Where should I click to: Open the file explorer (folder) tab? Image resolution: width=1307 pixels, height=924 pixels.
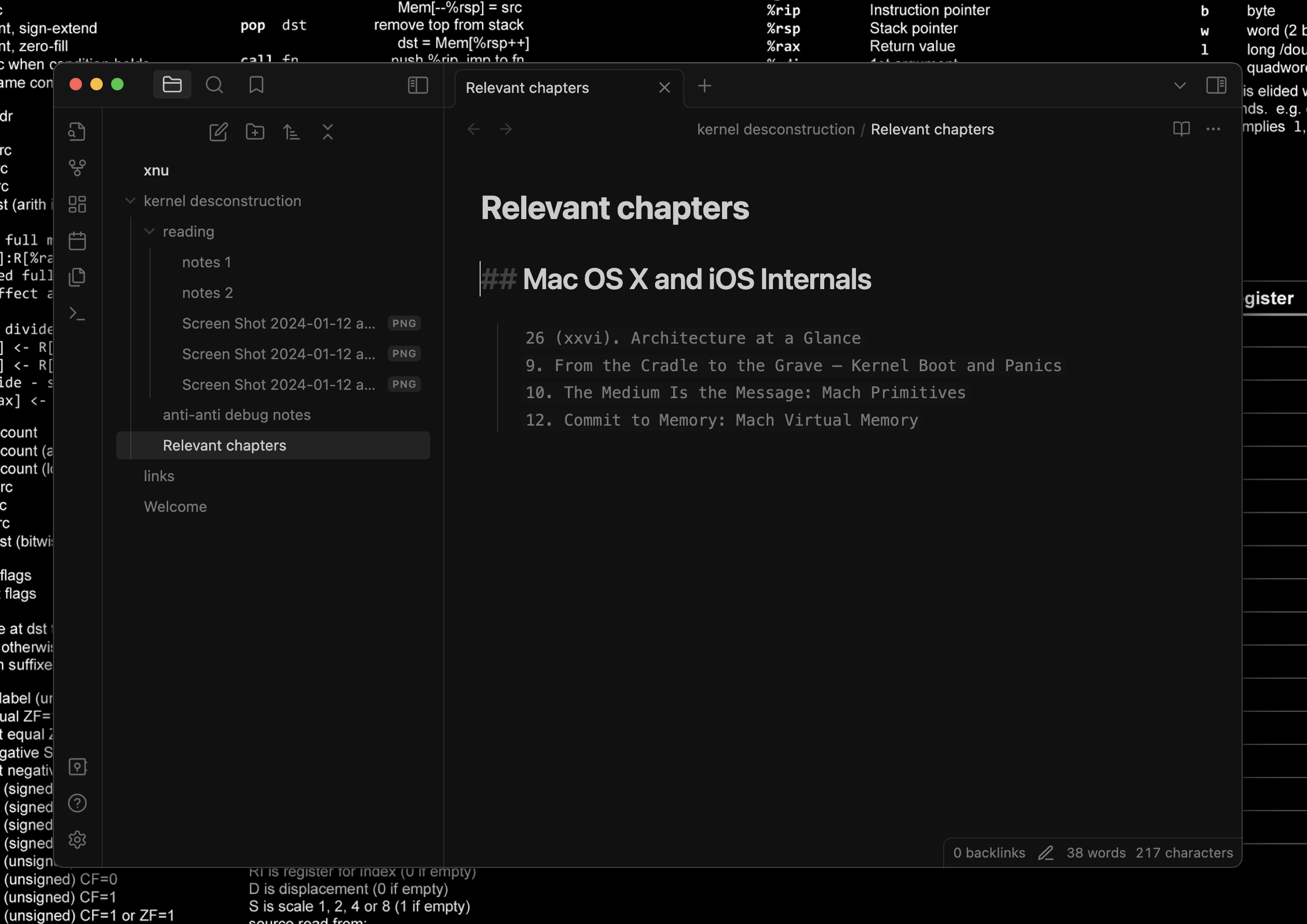[172, 85]
